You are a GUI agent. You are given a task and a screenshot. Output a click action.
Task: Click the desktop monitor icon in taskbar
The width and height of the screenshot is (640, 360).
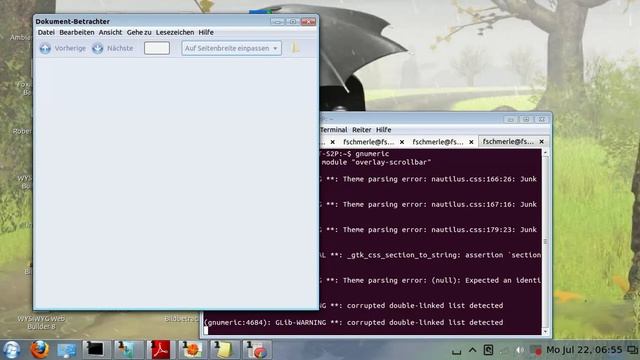66,350
